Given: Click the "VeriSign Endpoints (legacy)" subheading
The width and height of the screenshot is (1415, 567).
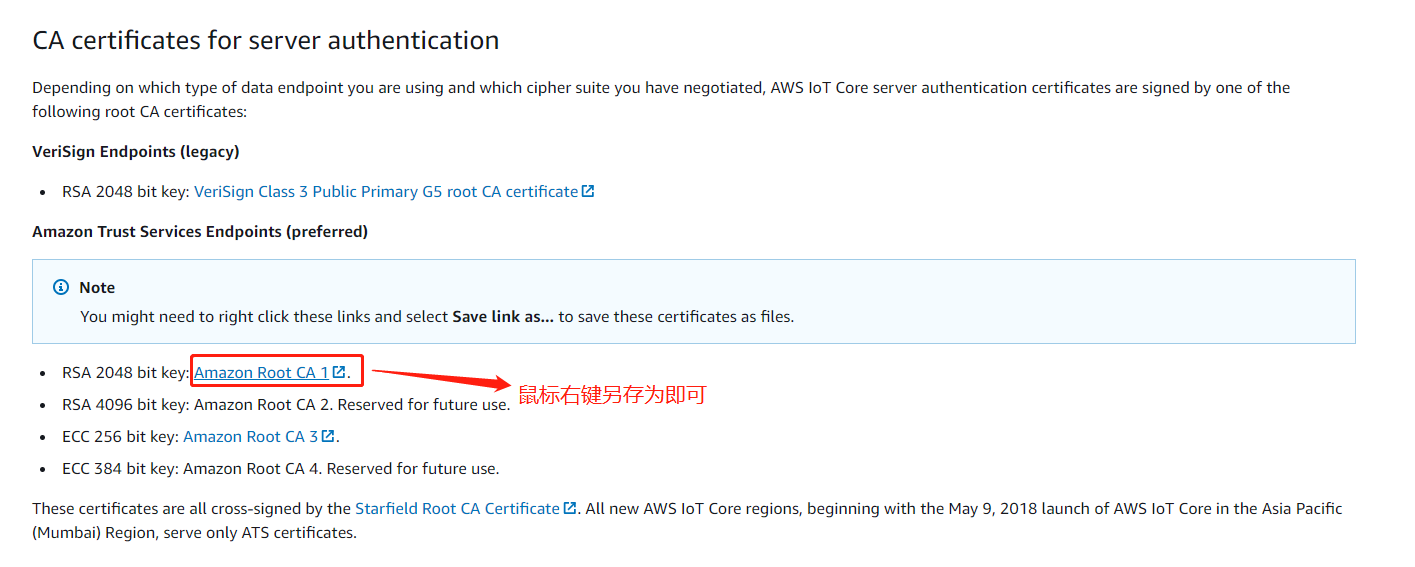Looking at the screenshot, I should [x=136, y=151].
